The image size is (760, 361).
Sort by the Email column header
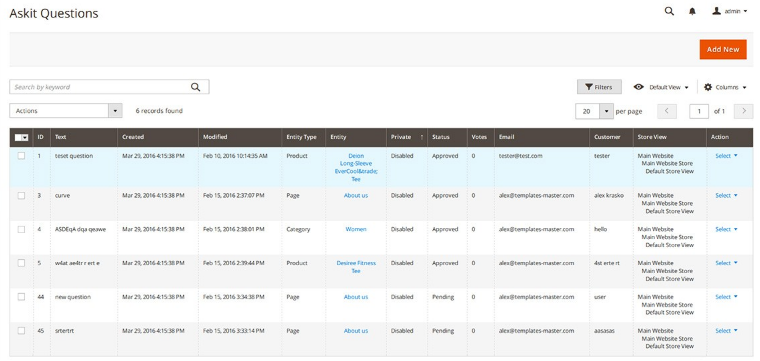[x=542, y=137]
